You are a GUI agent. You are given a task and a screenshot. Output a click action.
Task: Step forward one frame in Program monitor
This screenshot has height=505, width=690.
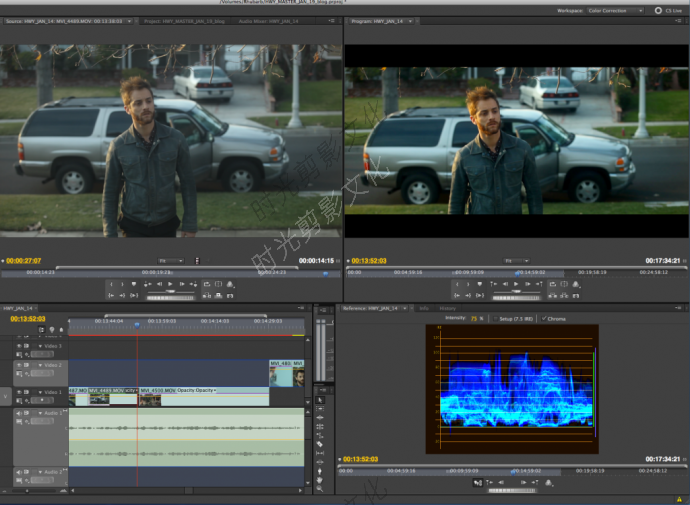[528, 284]
